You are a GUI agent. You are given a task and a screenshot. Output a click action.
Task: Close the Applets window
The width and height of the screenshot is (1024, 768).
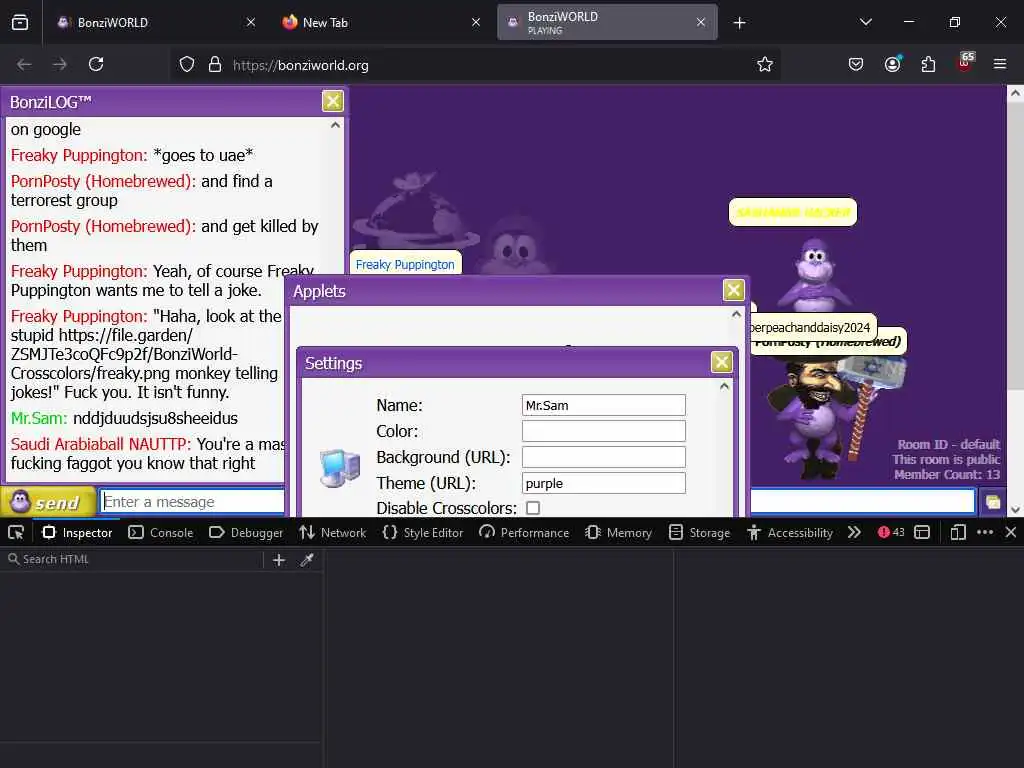733,290
